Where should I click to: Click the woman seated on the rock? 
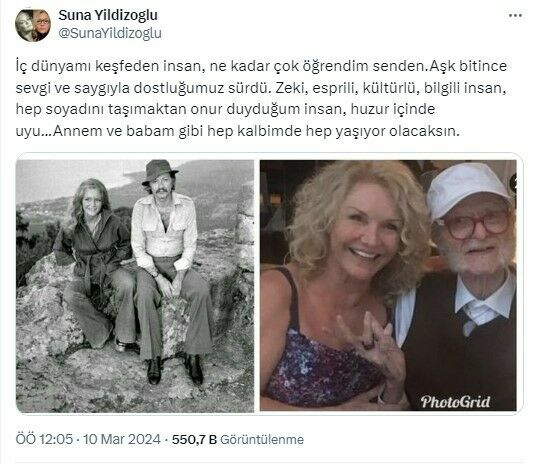click(94, 261)
